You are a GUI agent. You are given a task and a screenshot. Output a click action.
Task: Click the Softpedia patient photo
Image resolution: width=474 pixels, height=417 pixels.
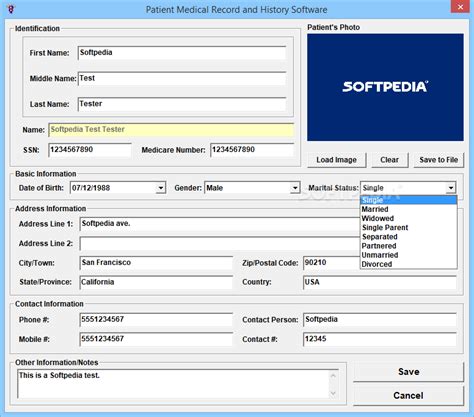[385, 87]
